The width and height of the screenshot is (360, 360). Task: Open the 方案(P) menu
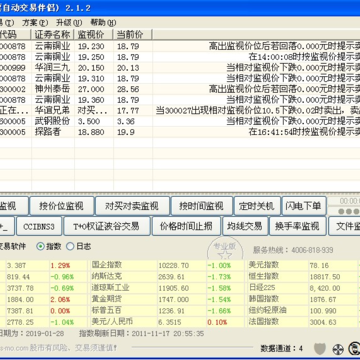35,23
